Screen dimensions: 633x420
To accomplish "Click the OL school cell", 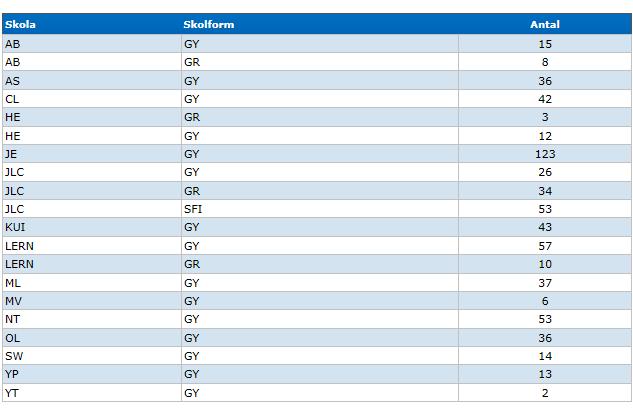I will point(92,338).
